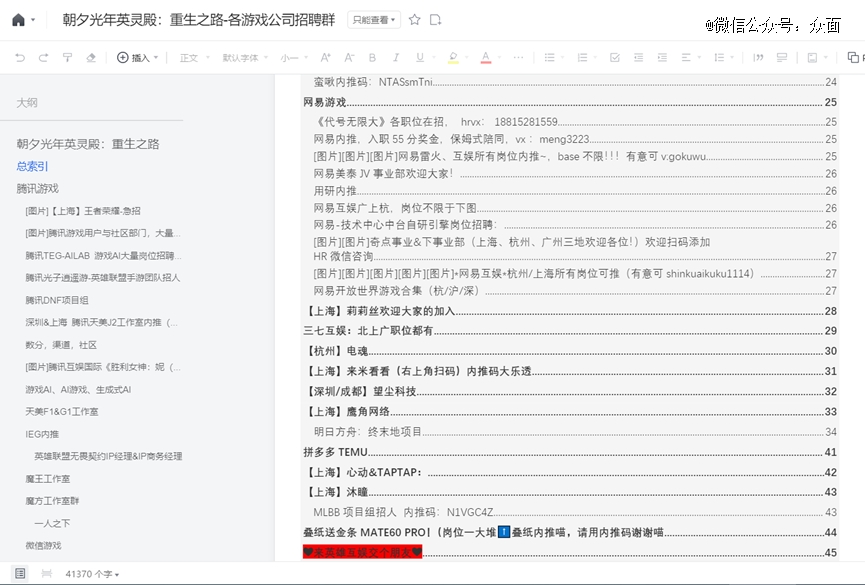Go to 魔王工作室 outline entry
This screenshot has width=865, height=585.
coord(47,479)
